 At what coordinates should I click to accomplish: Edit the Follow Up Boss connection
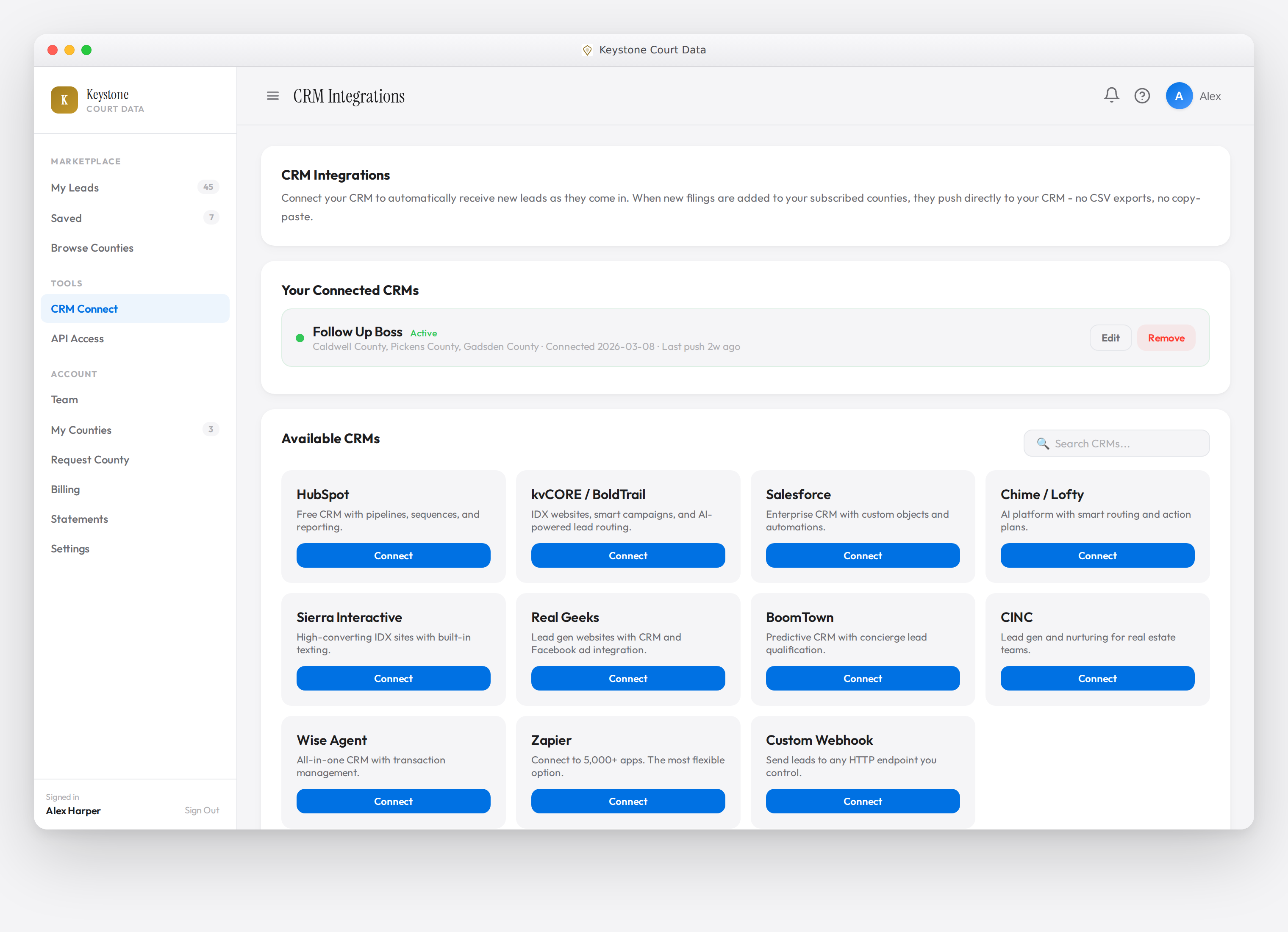coord(1110,338)
